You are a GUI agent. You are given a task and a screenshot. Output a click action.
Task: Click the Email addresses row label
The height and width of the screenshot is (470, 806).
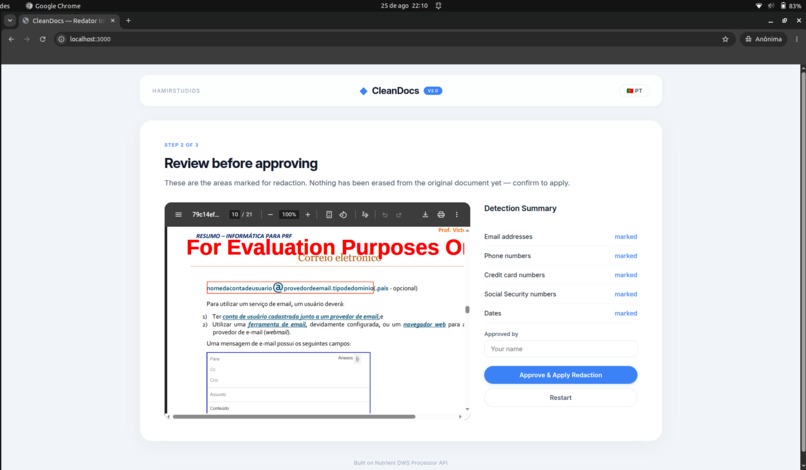(x=508, y=237)
